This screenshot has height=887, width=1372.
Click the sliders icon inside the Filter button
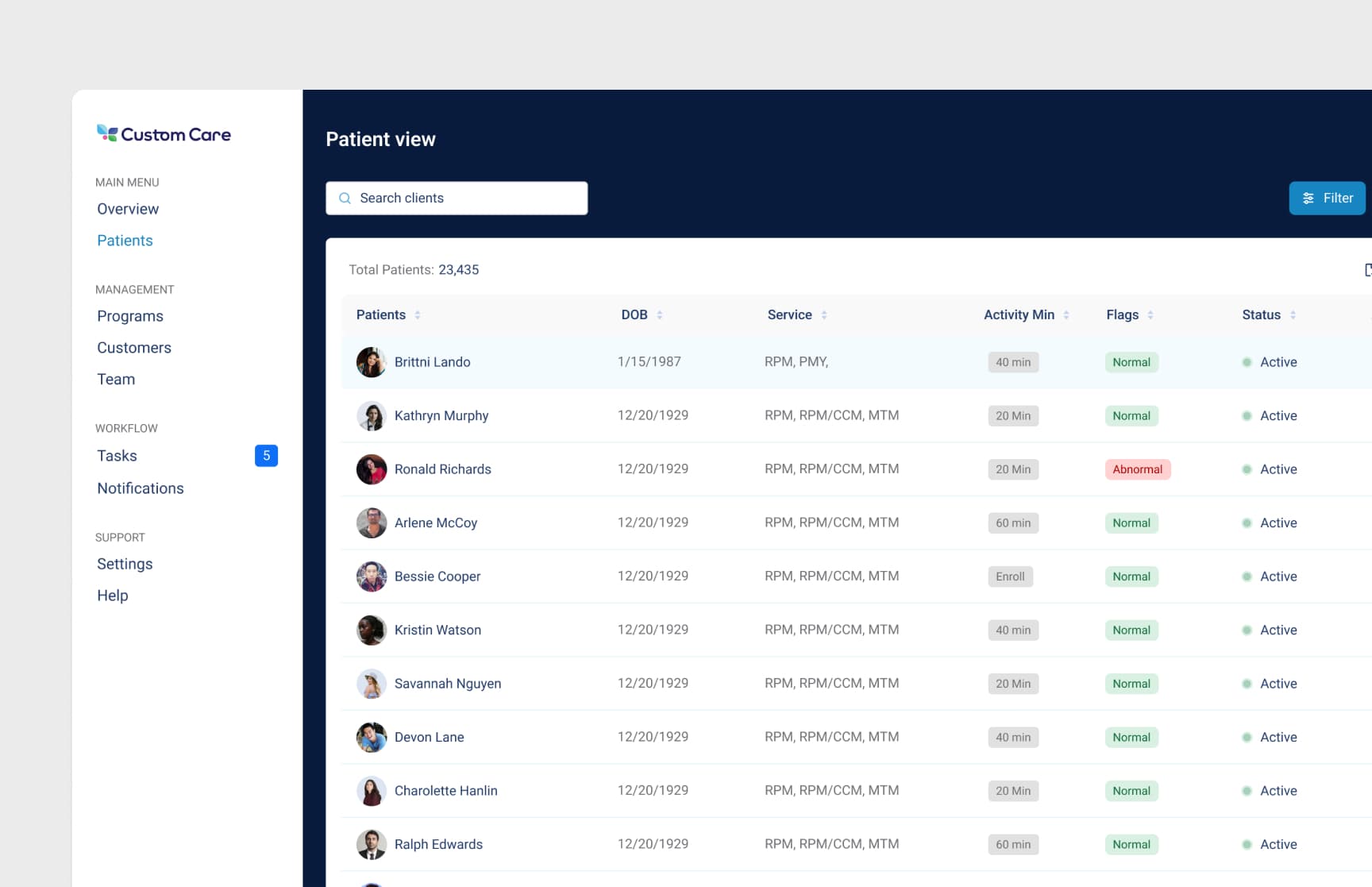pyautogui.click(x=1308, y=198)
